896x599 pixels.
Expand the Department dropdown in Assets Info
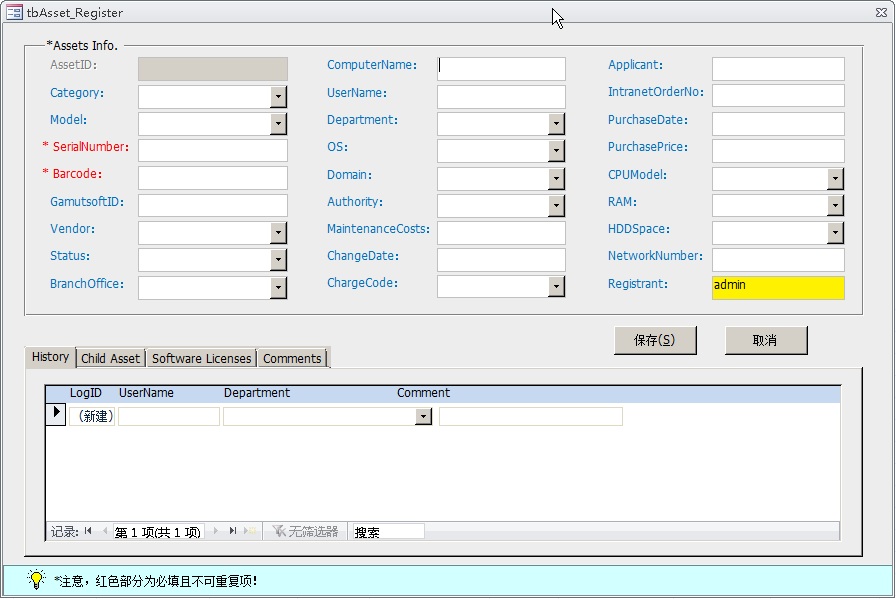tap(556, 124)
